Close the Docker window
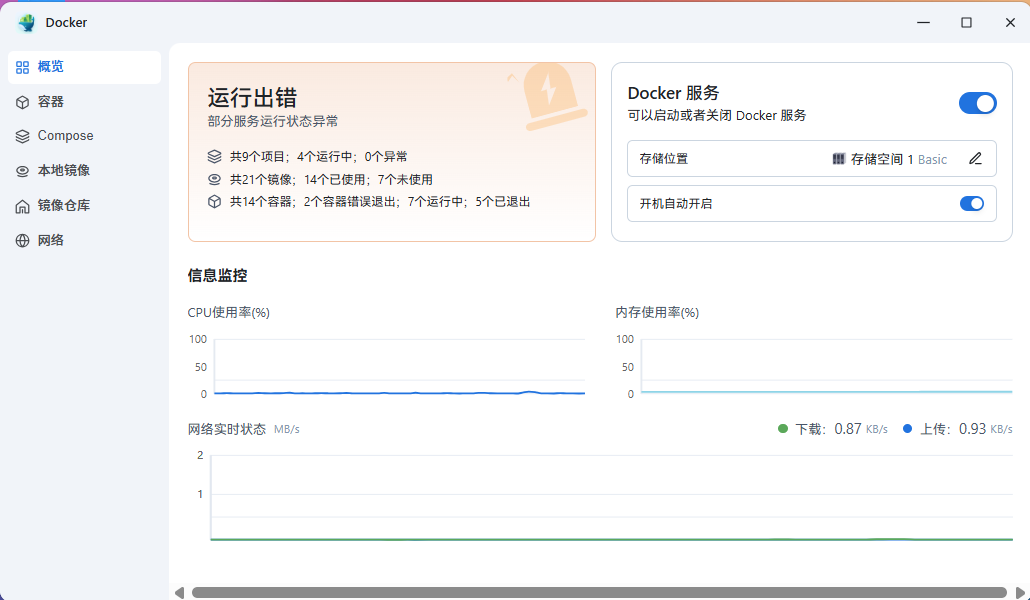 [1010, 22]
